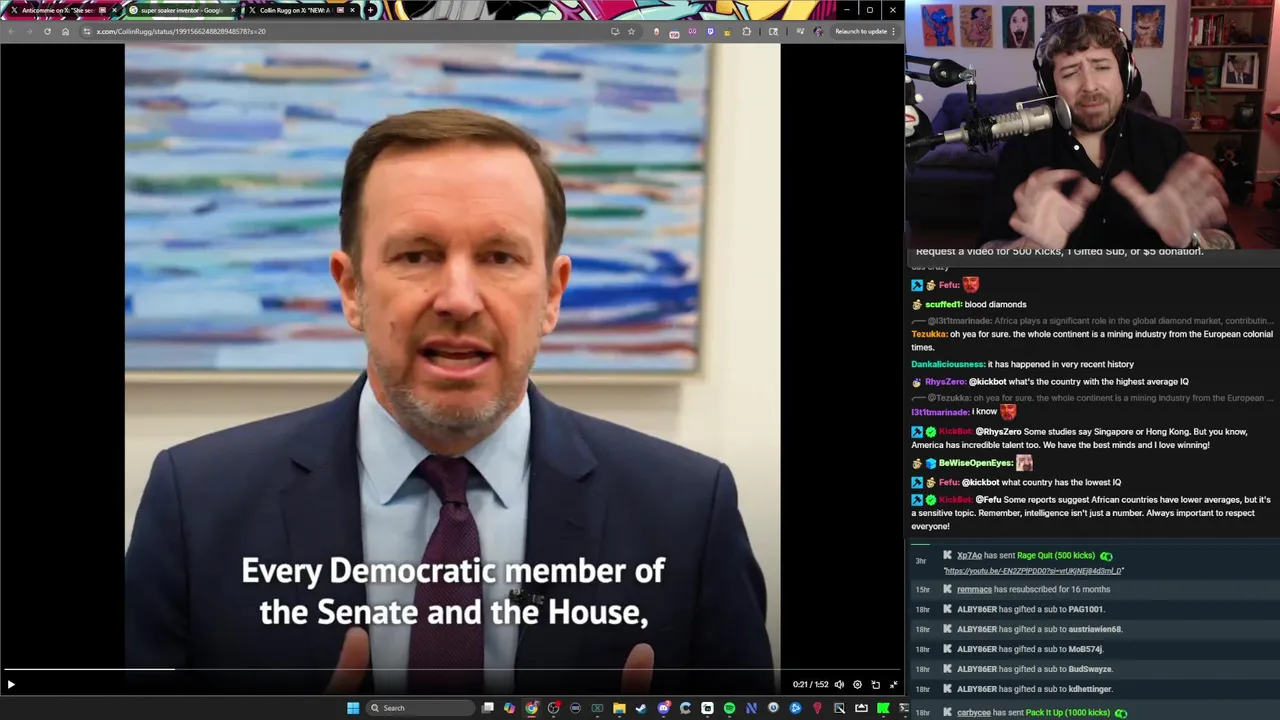The image size is (1280, 720).
Task: Click carbycee username in events list
Action: pyautogui.click(x=974, y=713)
